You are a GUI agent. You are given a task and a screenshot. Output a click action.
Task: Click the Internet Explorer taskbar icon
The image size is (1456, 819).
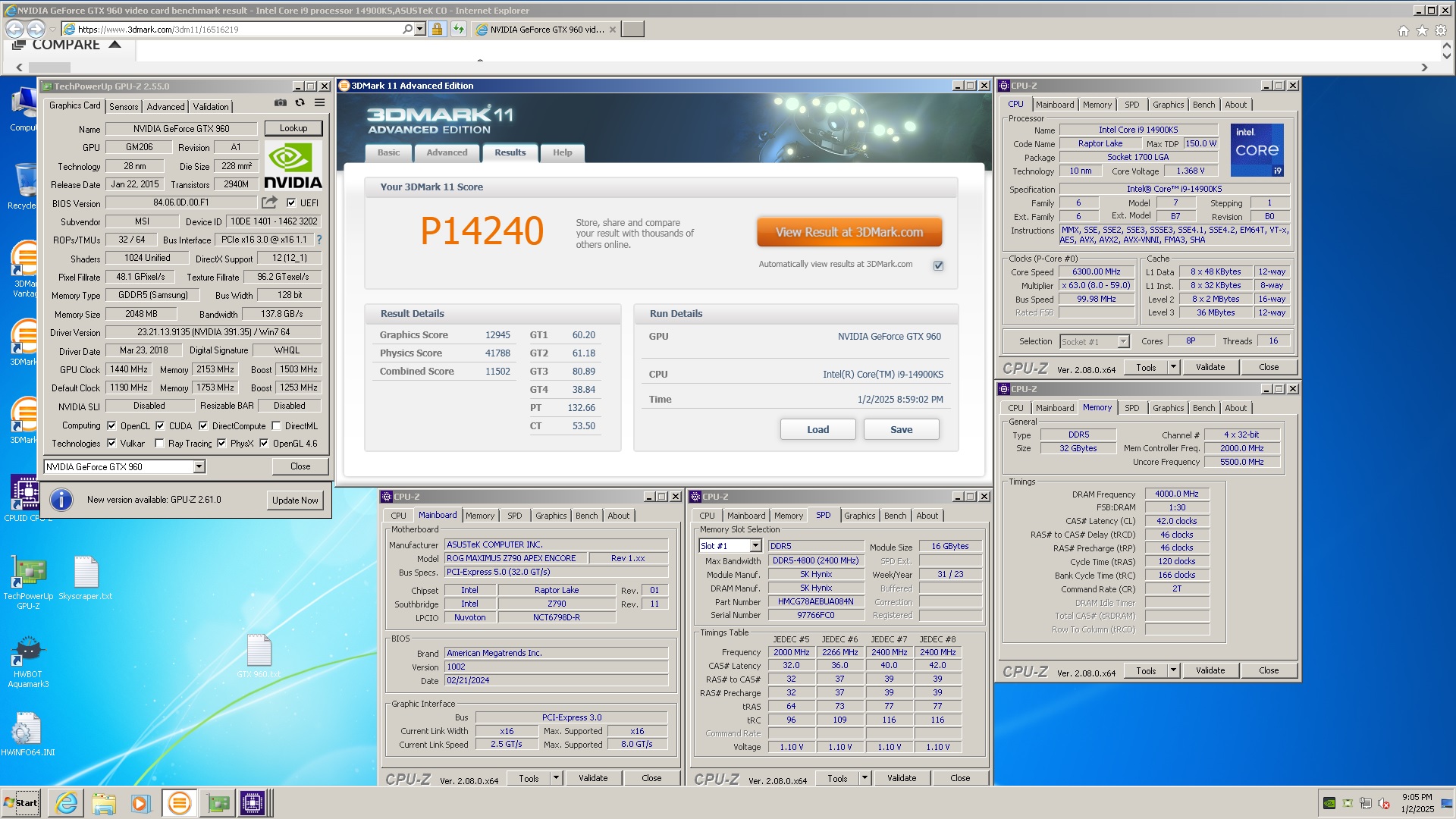tap(67, 803)
